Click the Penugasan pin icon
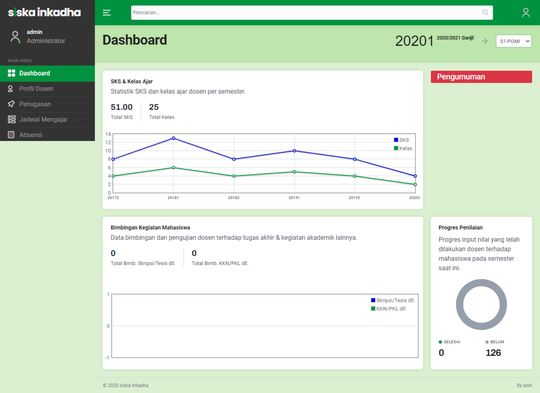The width and height of the screenshot is (540, 393). (11, 104)
